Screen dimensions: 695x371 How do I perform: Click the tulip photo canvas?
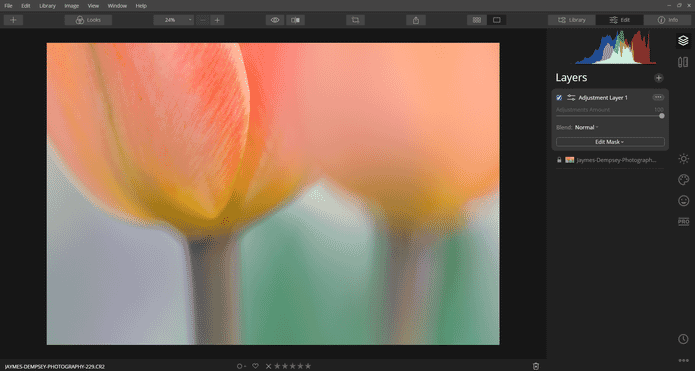pos(273,194)
